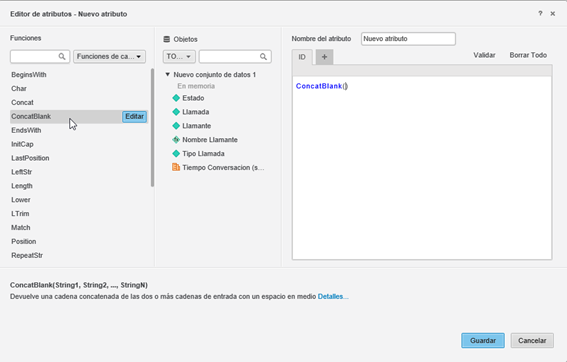Switch to the ID form tab
Viewport: 567px width, 362px height.
(x=302, y=57)
